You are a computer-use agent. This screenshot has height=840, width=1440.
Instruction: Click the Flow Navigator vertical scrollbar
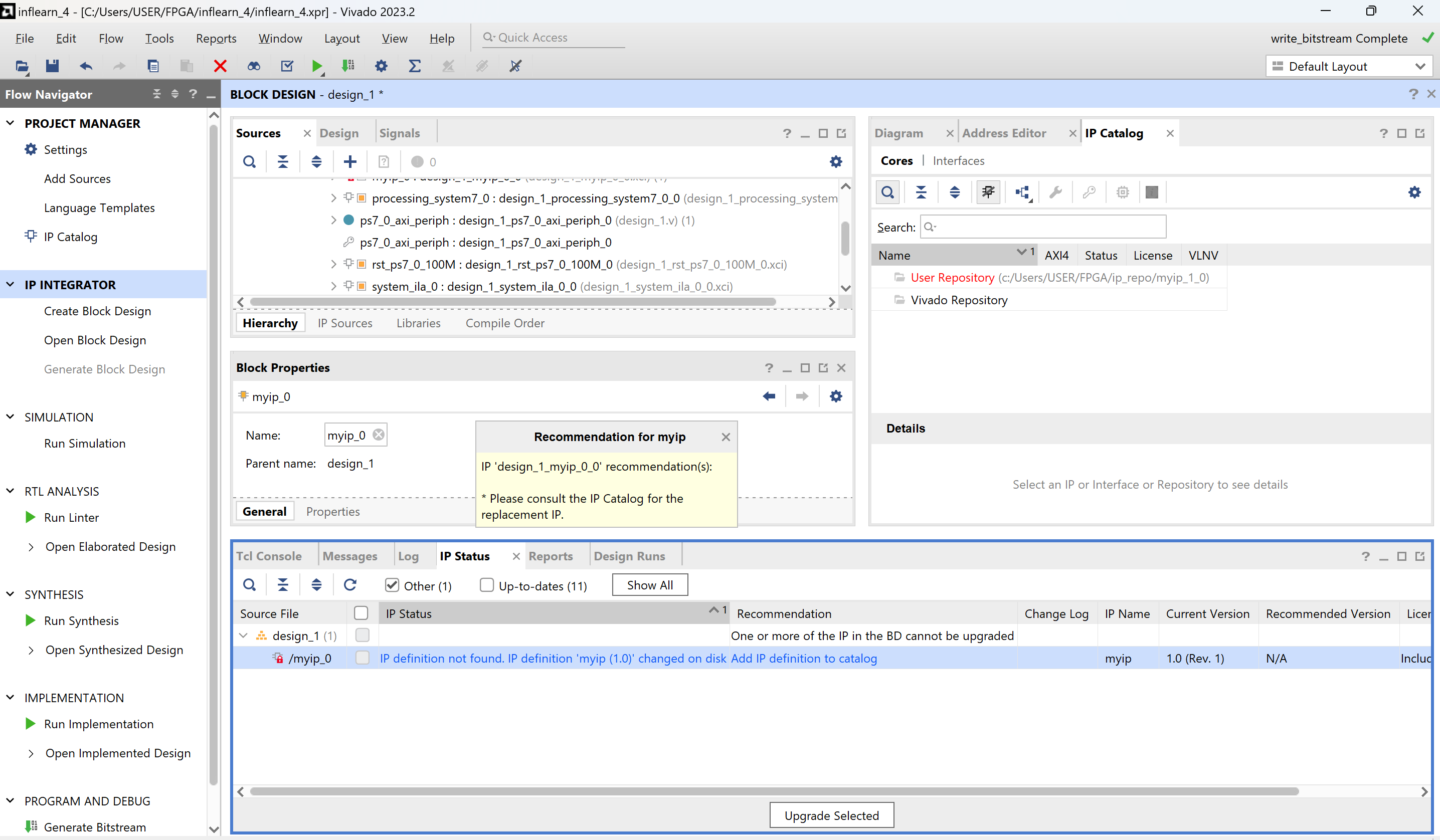click(214, 455)
